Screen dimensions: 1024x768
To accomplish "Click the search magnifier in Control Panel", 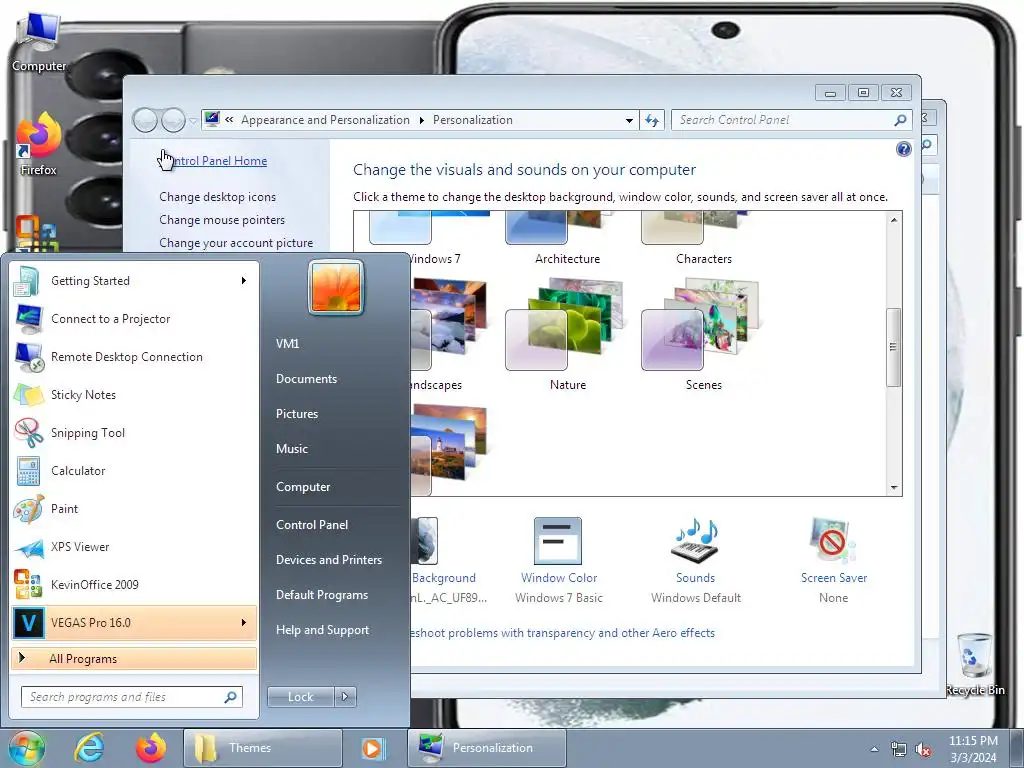I will click(x=901, y=120).
